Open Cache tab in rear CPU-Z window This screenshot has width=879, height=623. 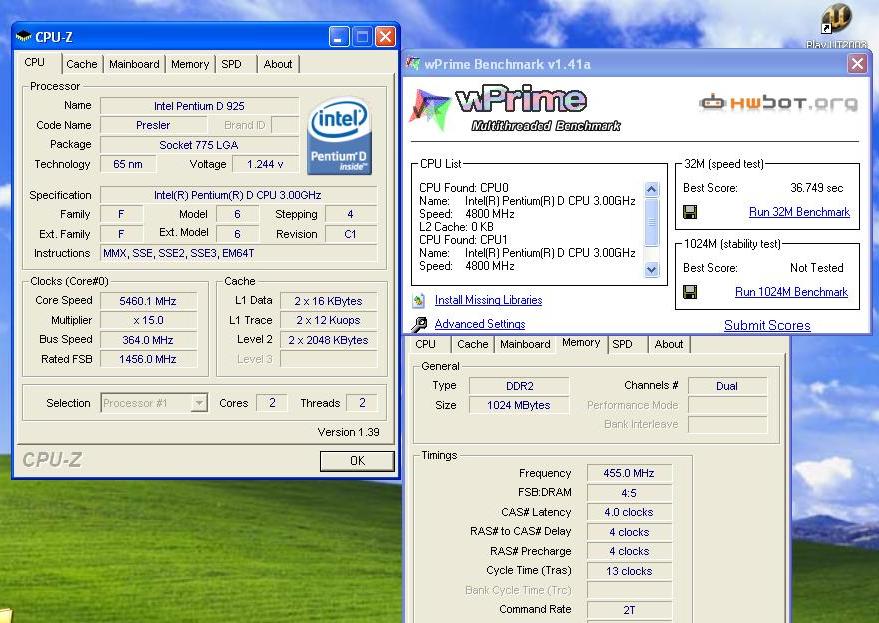click(x=473, y=344)
